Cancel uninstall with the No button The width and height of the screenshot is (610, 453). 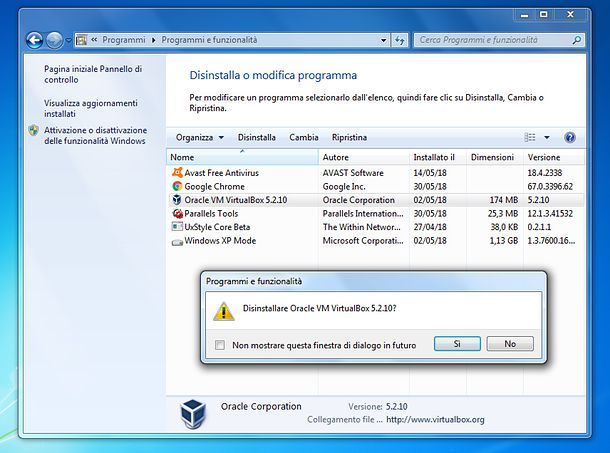(x=510, y=344)
